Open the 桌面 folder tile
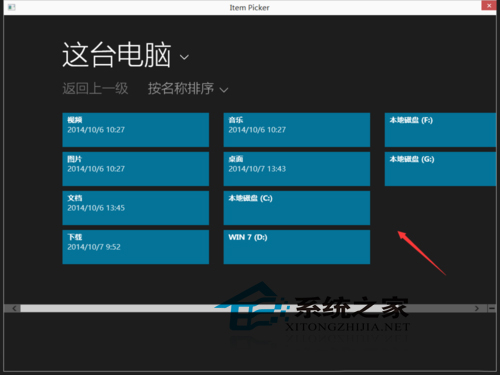This screenshot has width=500, height=375. pyautogui.click(x=297, y=169)
